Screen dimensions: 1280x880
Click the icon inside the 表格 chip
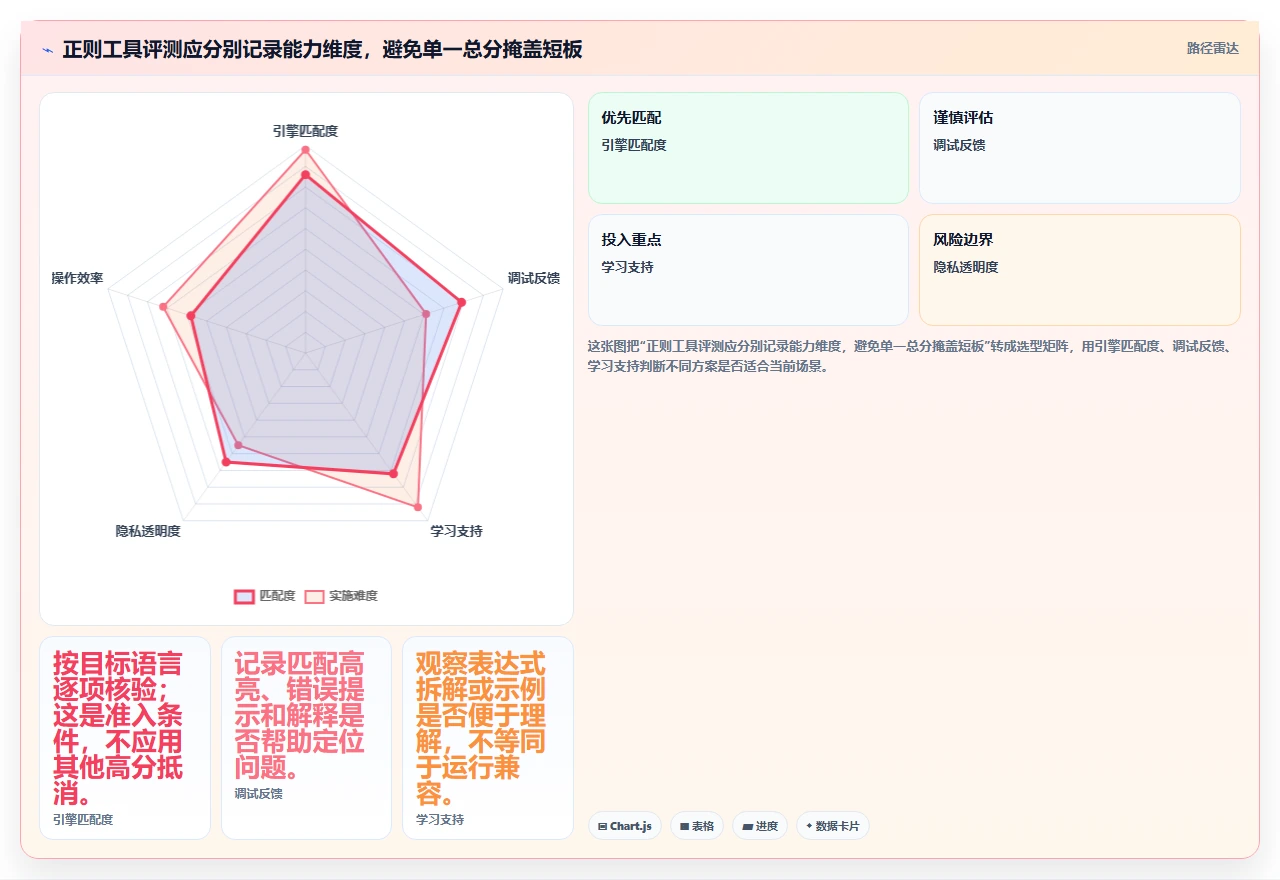click(684, 826)
